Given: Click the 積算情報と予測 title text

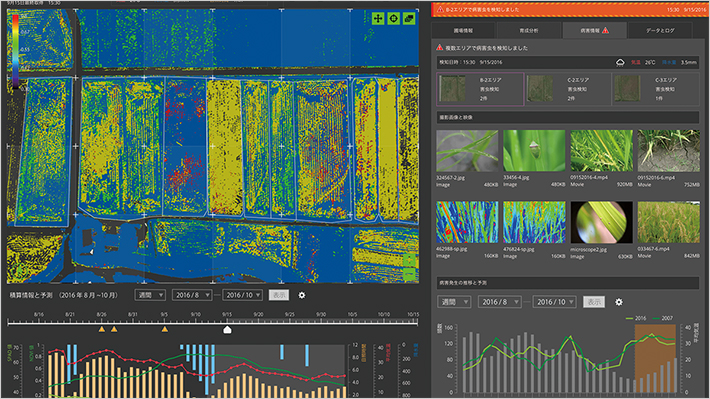Looking at the screenshot, I should click(31, 295).
